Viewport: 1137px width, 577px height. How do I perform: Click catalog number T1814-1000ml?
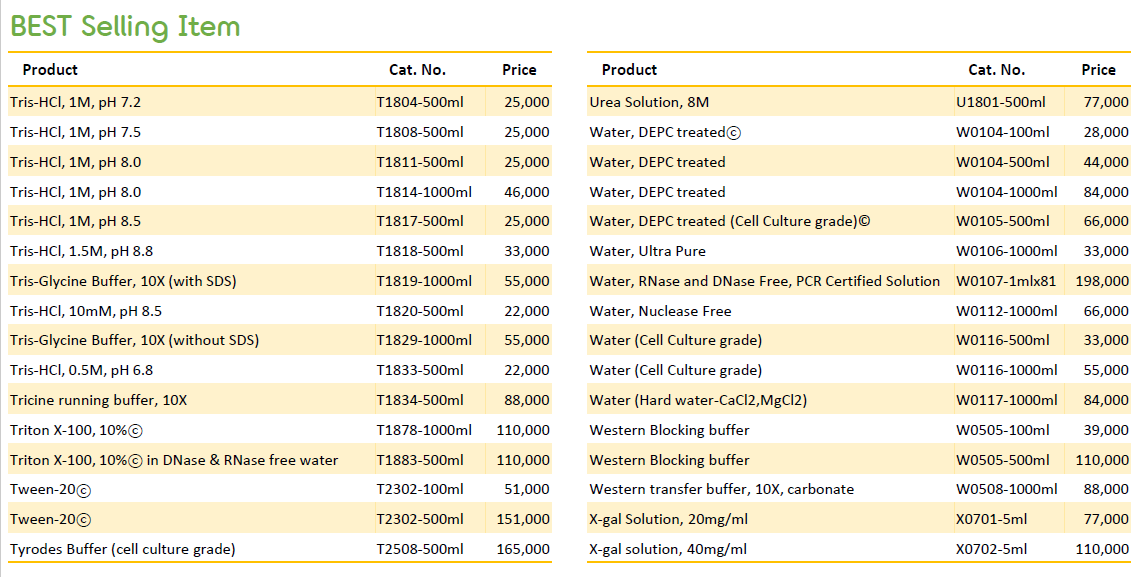[x=423, y=192]
